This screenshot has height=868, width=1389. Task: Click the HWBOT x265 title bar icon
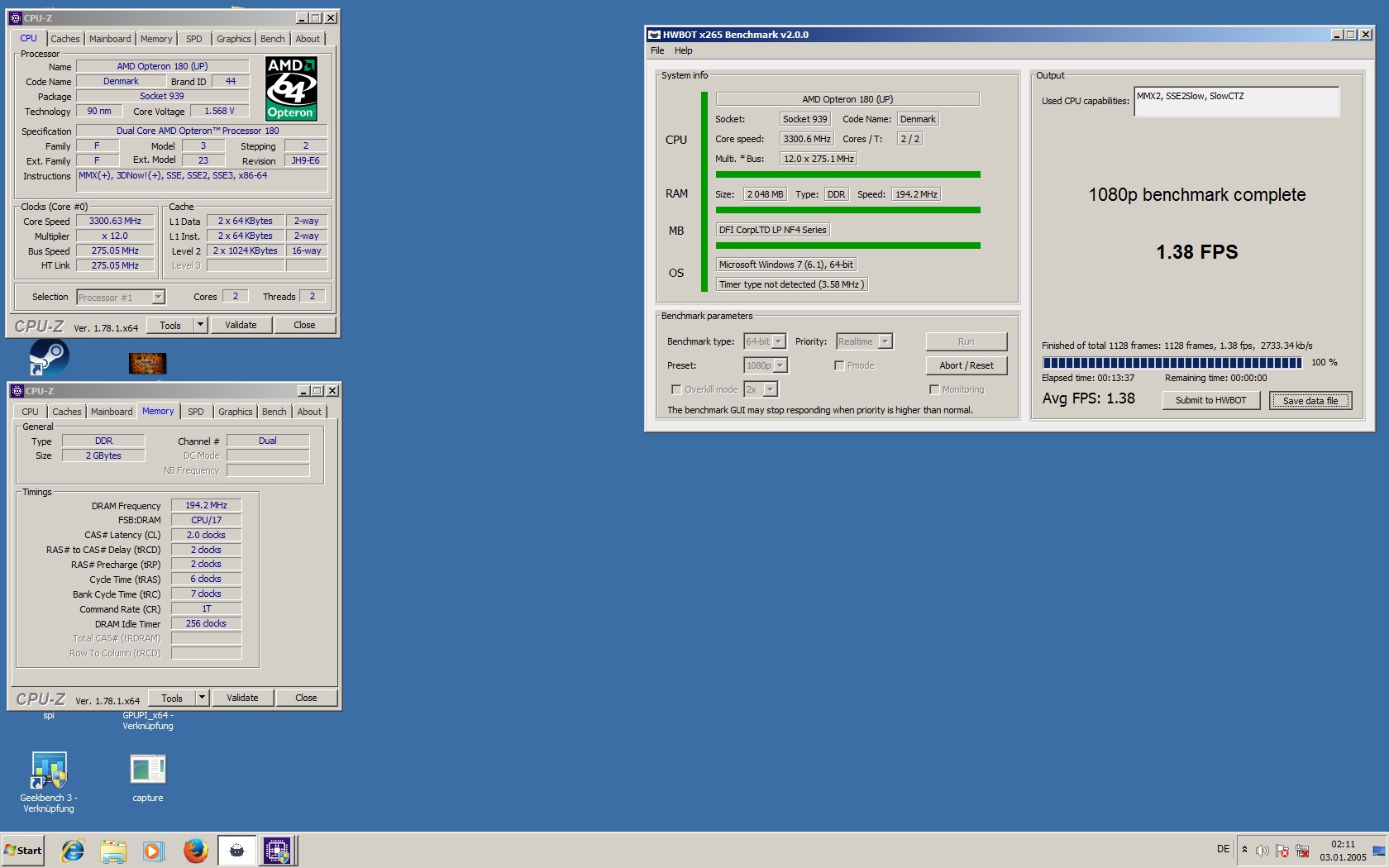(654, 35)
